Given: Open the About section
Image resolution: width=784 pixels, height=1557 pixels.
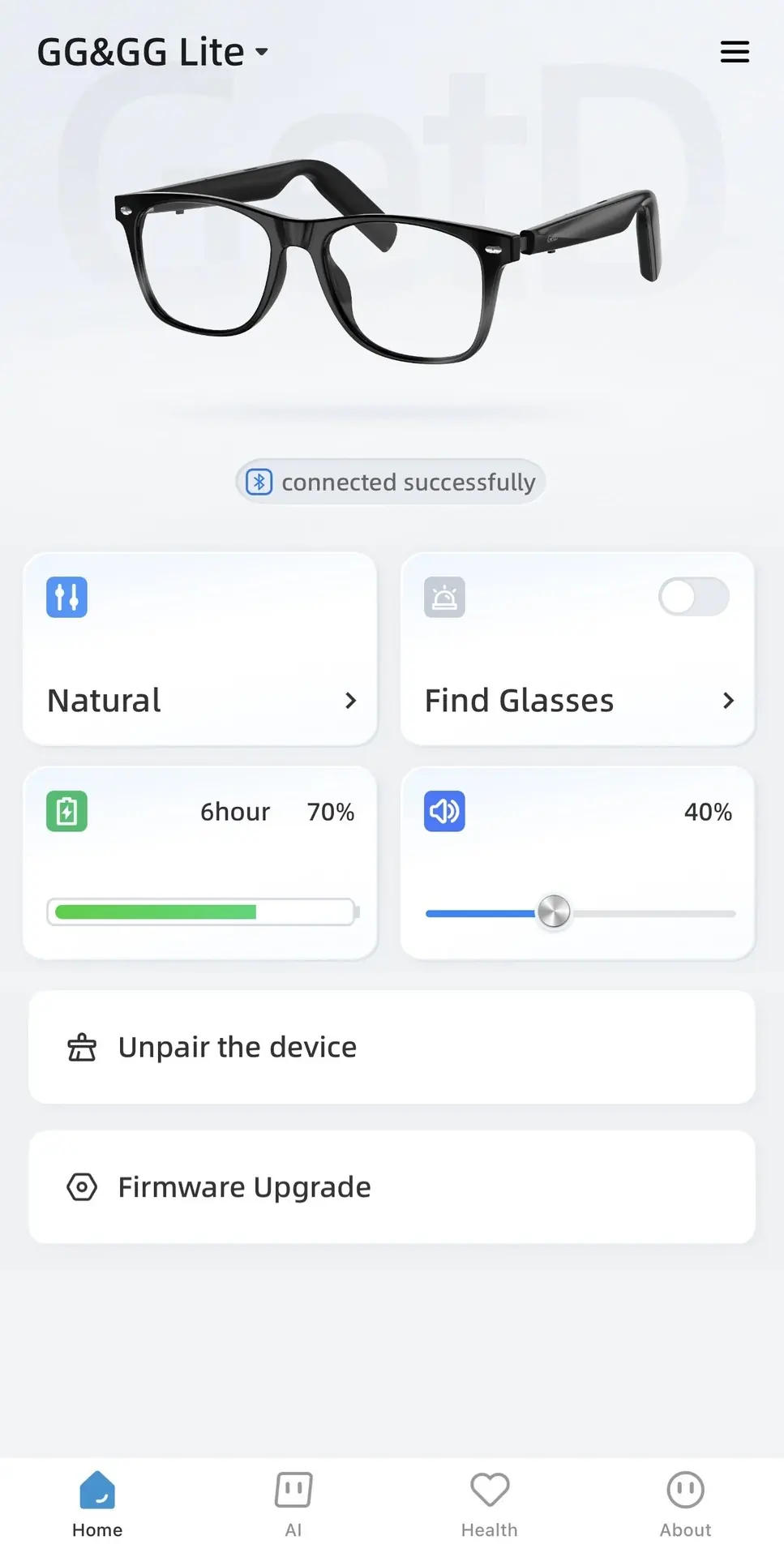Looking at the screenshot, I should click(685, 1500).
